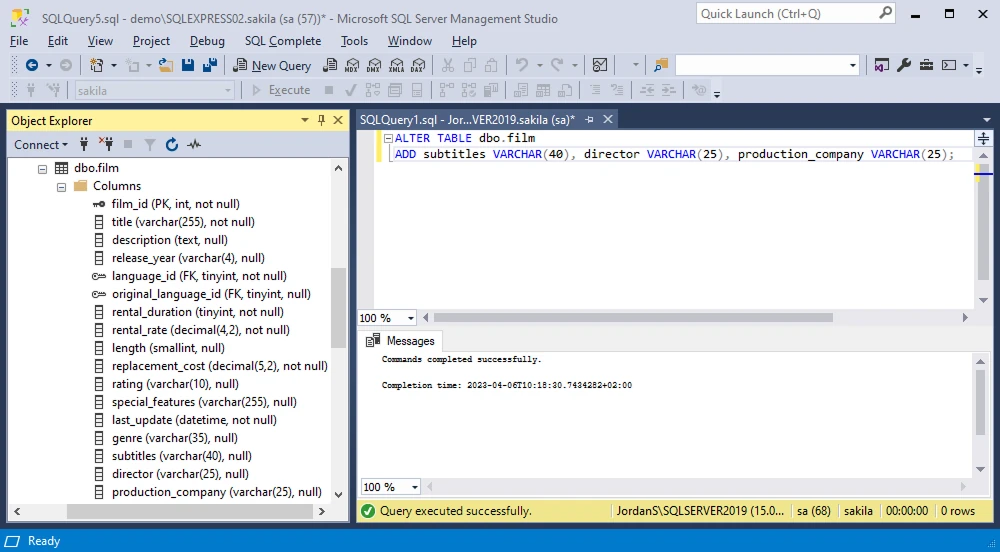Click the Activity Monitor pulse icon in Object Explorer
The width and height of the screenshot is (1000, 552).
pyautogui.click(x=194, y=145)
